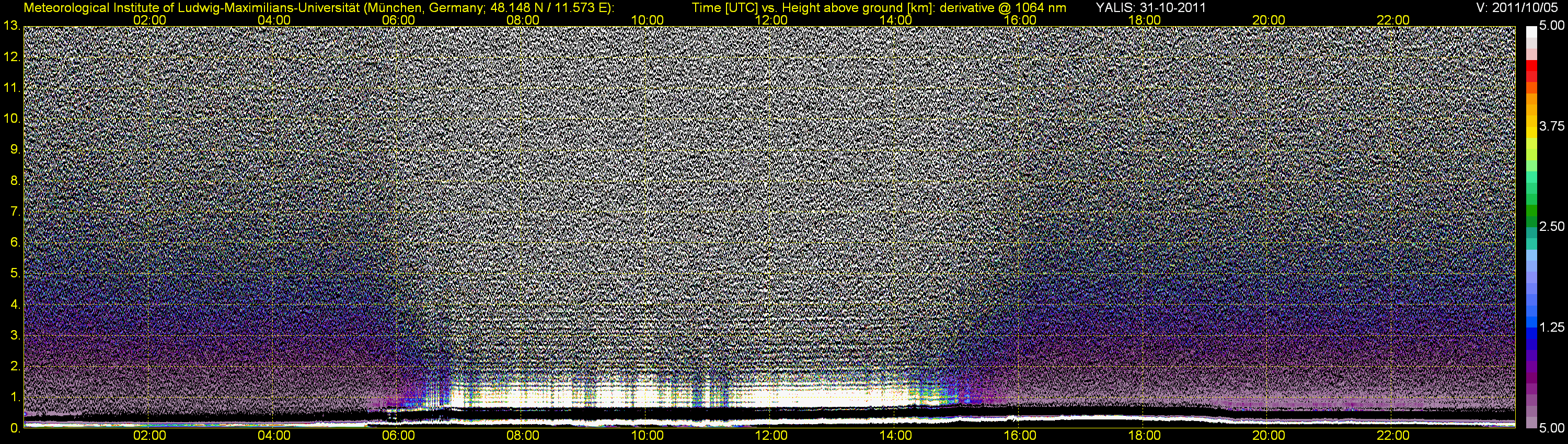The height and width of the screenshot is (444, 1568).
Task: Click the 04:00 label on the top time axis
Action: coord(274,20)
